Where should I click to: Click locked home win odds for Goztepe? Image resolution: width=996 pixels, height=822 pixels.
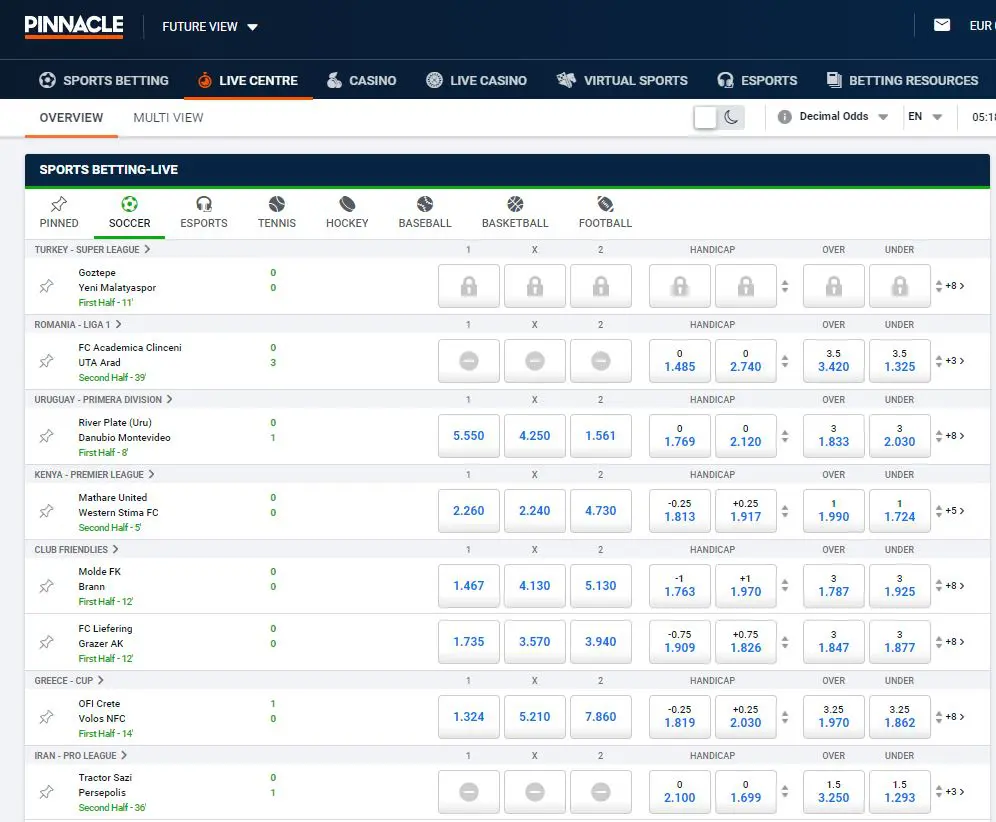point(469,286)
